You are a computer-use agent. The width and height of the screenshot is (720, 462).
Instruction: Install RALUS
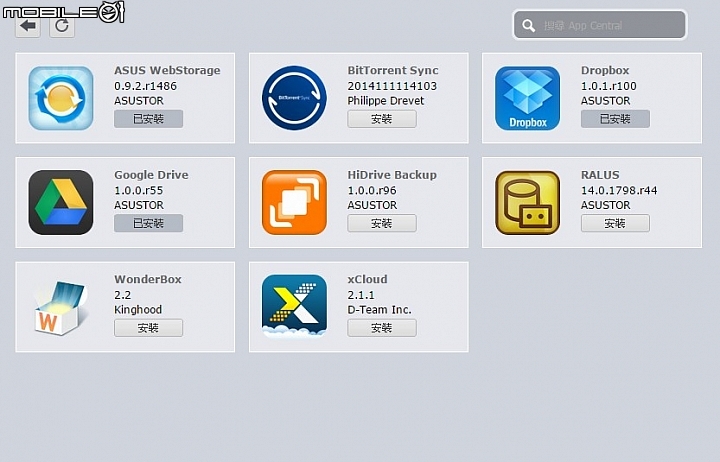615,223
